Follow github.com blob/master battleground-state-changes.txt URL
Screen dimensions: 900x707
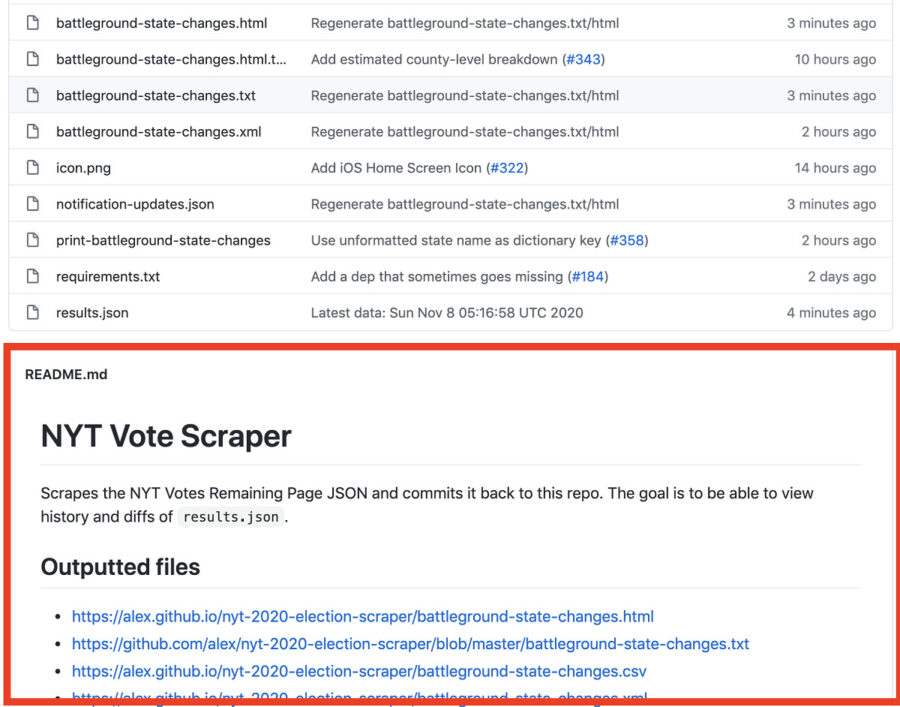(x=410, y=644)
